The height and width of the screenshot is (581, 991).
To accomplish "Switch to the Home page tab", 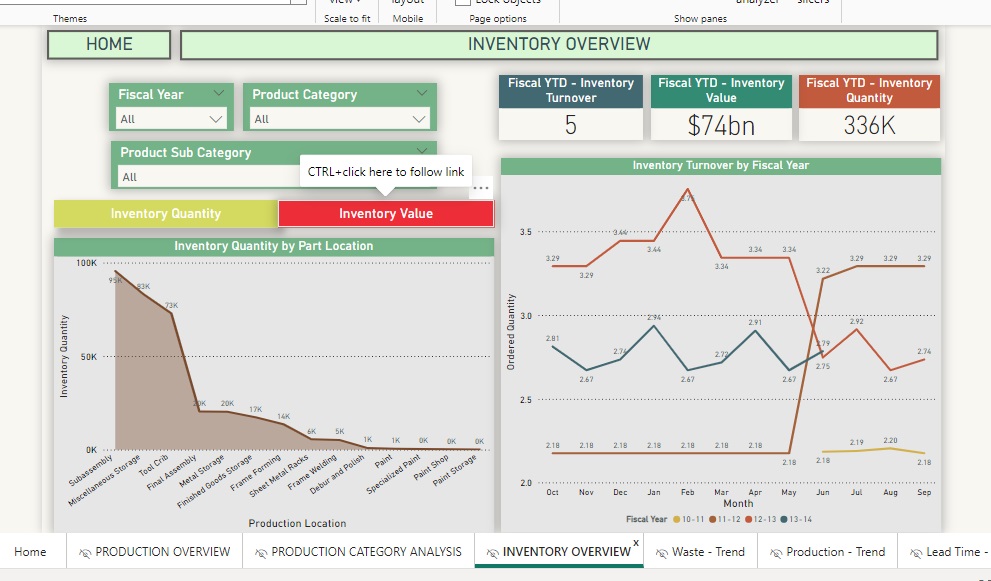I will 30,552.
